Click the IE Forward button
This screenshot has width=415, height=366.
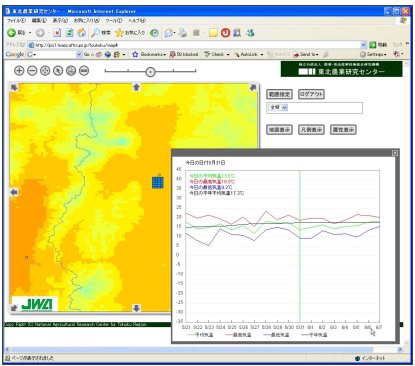[x=40, y=33]
